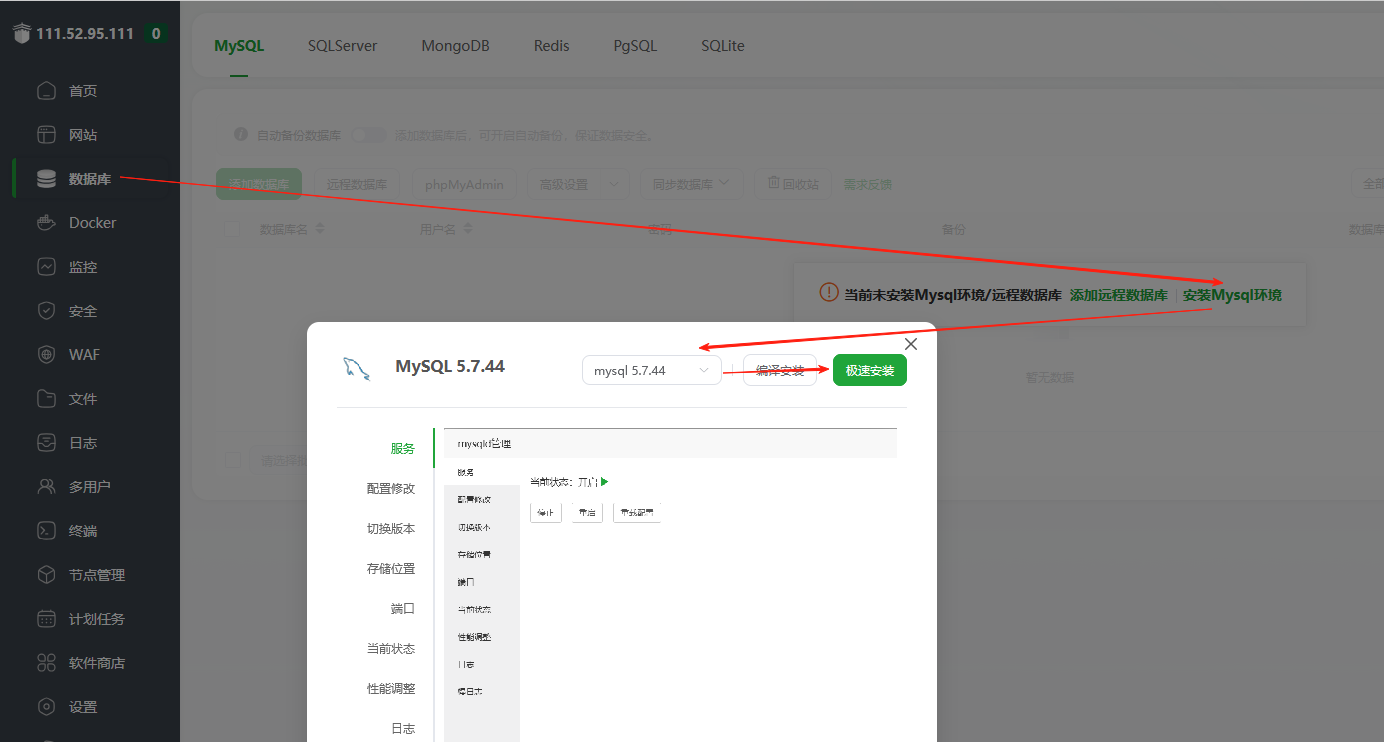Open the software store icon
This screenshot has width=1384, height=742.
coord(47,663)
